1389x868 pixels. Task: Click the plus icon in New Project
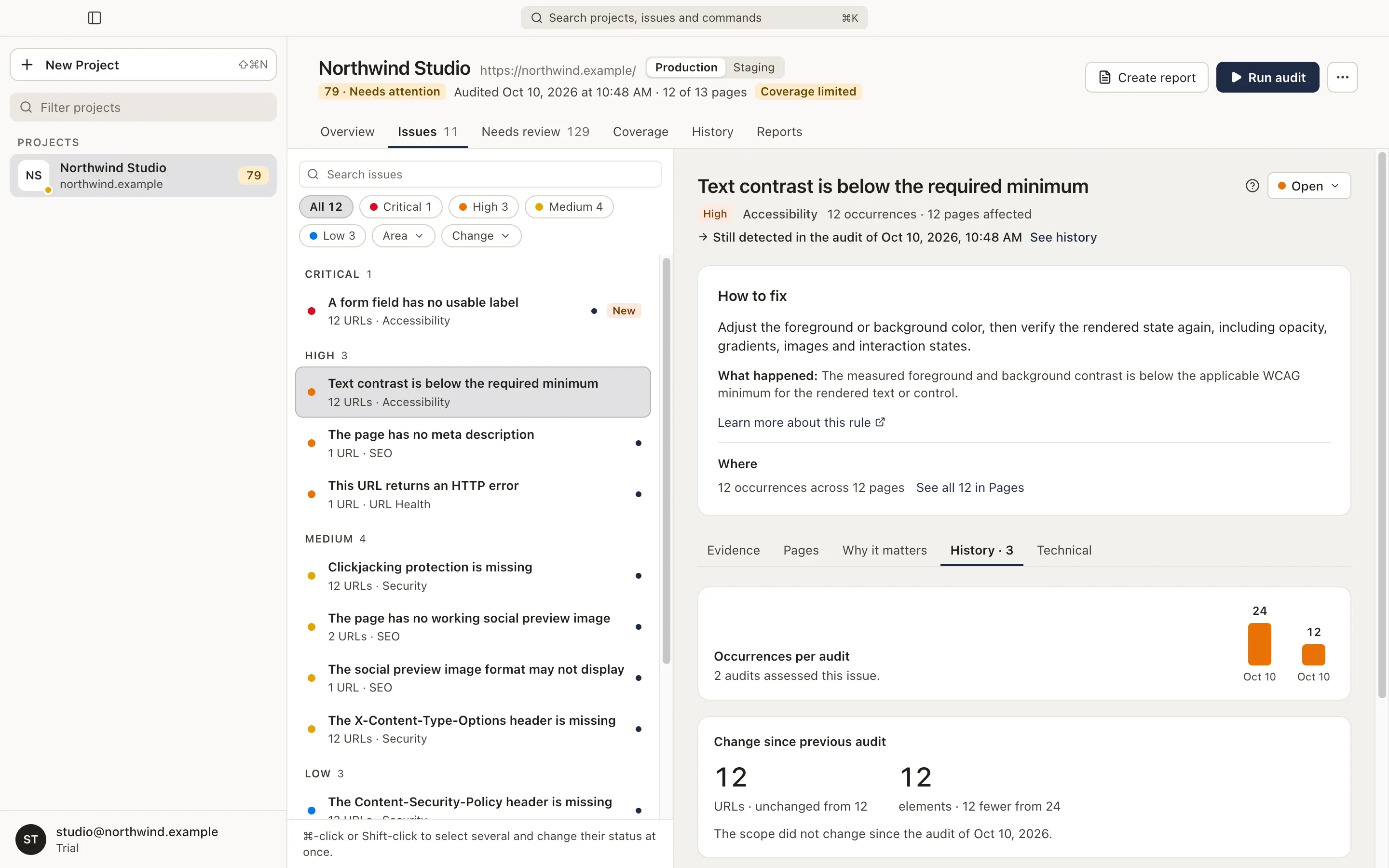pos(27,65)
